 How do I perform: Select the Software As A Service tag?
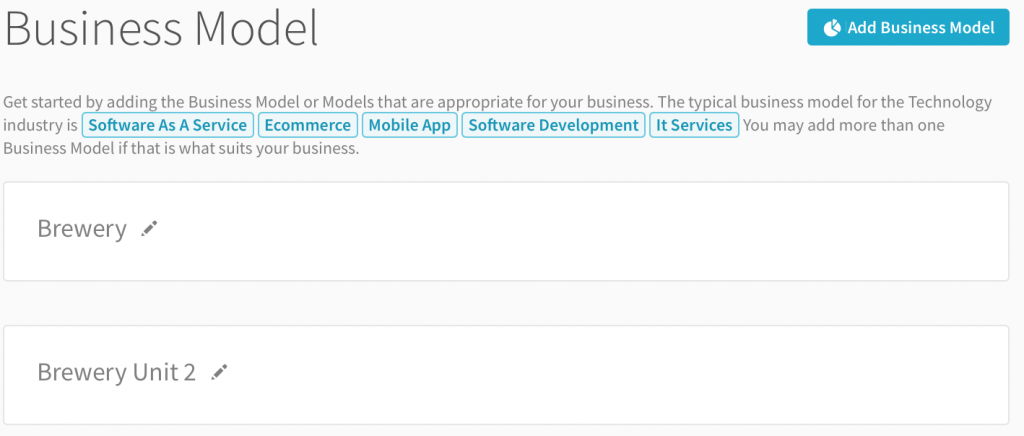168,125
